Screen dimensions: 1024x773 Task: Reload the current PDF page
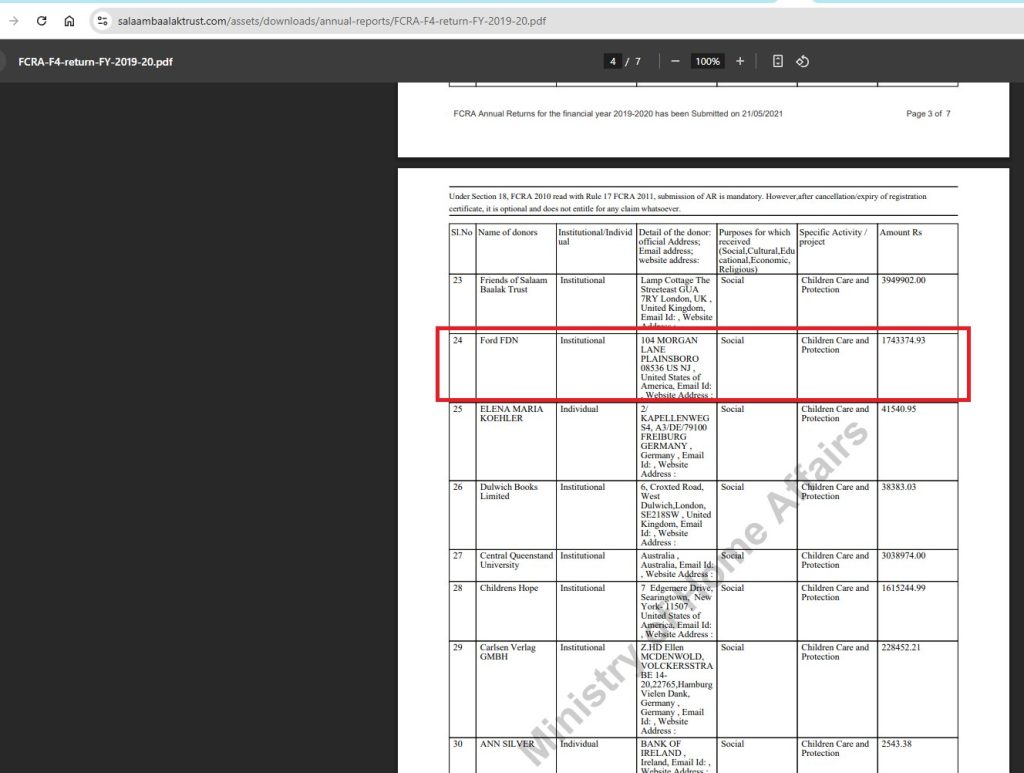tap(41, 21)
